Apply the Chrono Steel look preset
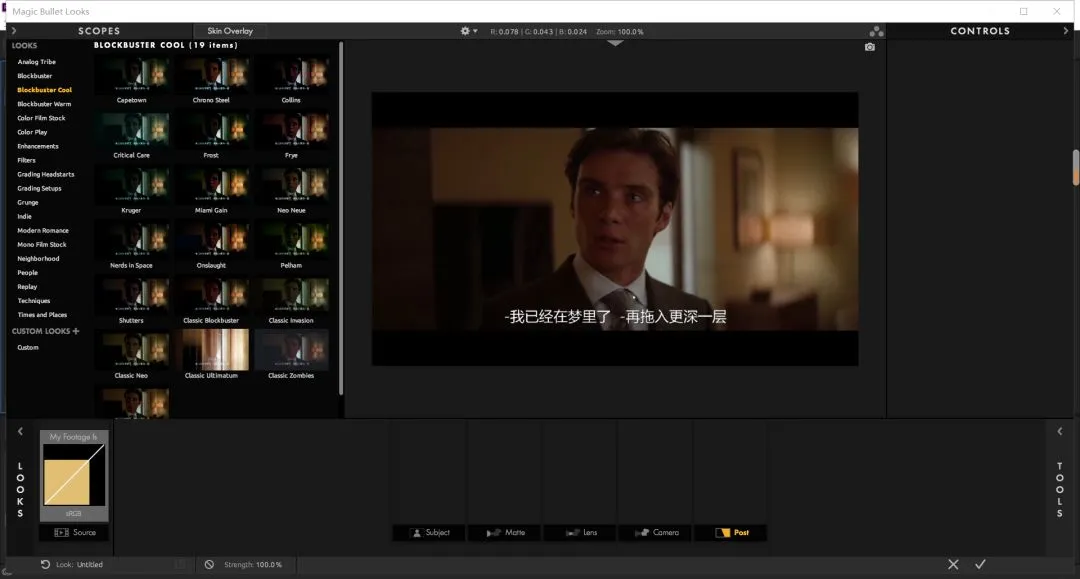The width and height of the screenshot is (1080, 579). click(x=211, y=74)
